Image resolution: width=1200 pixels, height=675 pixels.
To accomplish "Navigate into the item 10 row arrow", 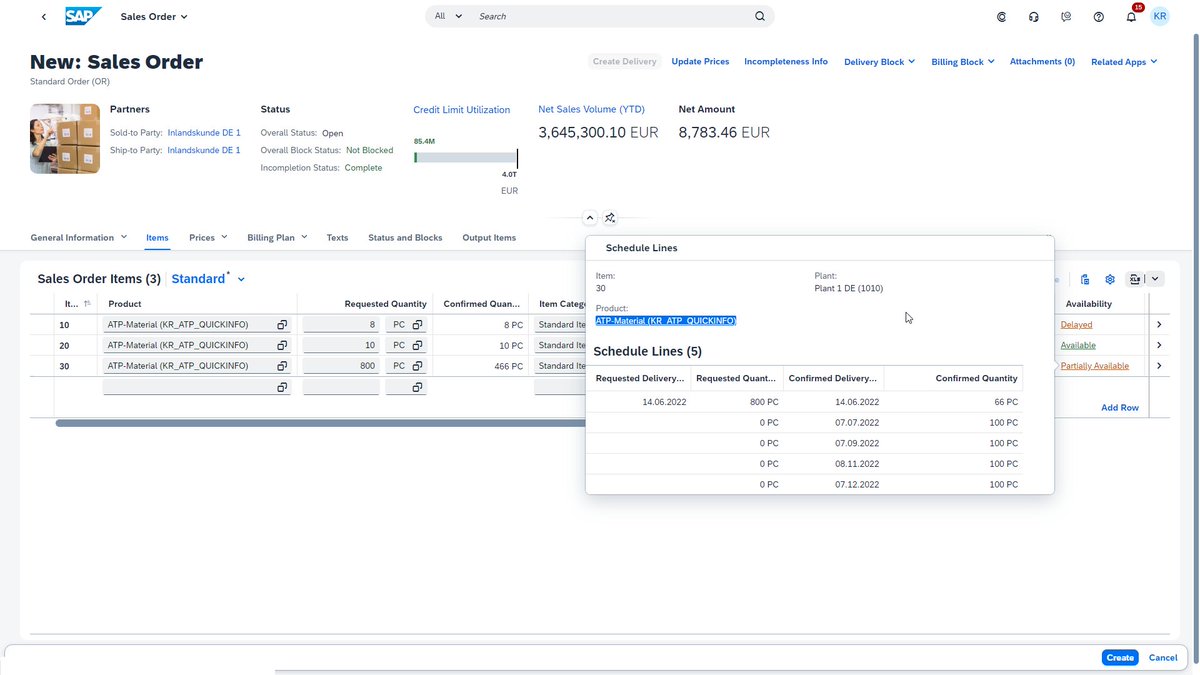I will [1159, 325].
